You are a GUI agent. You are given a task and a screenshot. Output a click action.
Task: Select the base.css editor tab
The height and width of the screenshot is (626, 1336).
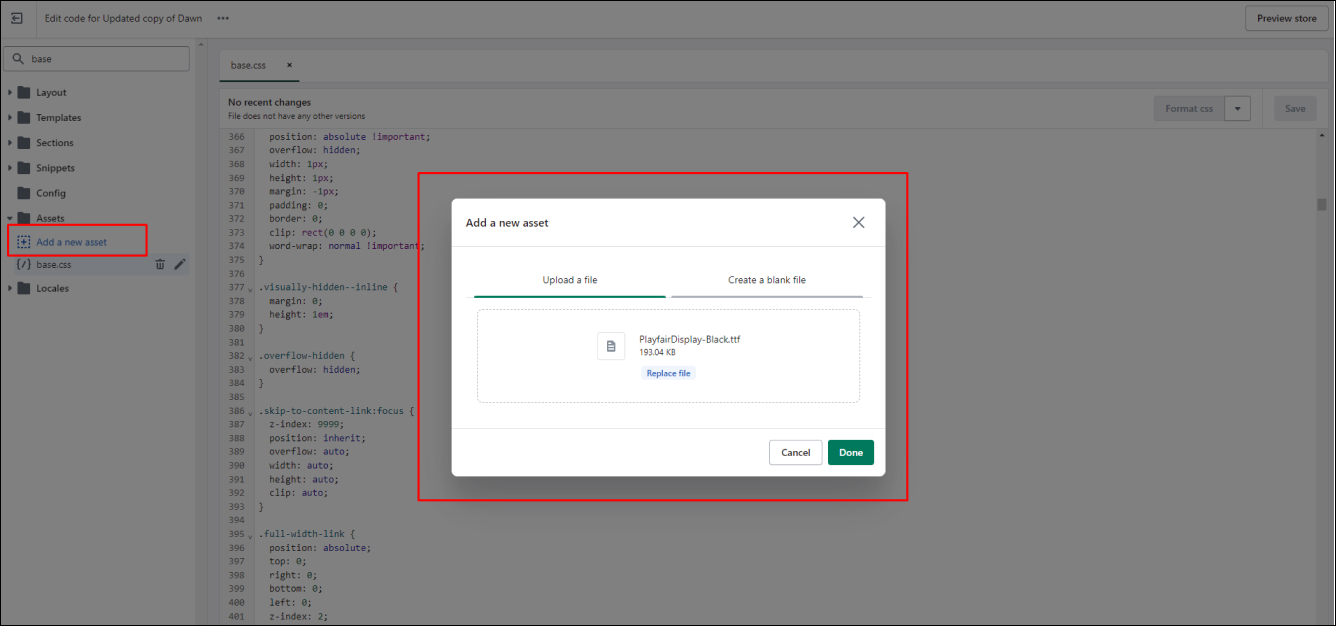point(248,65)
